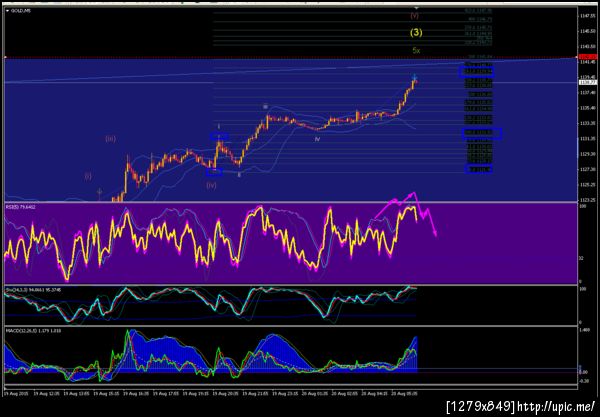Image resolution: width=600 pixels, height=417 pixels.
Task: Select the small iv wave label
Action: [x=317, y=139]
